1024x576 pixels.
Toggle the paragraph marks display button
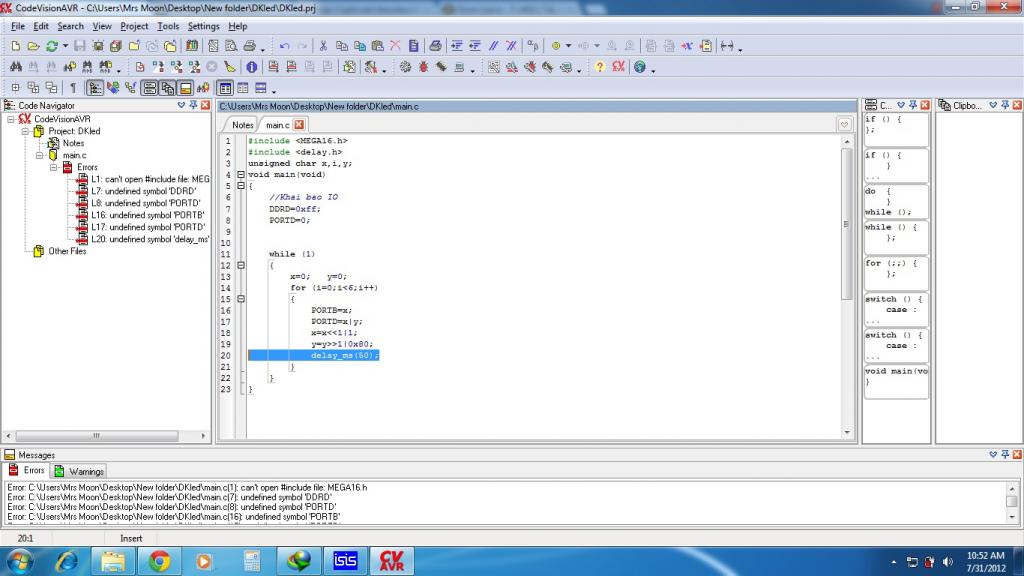pyautogui.click(x=73, y=88)
